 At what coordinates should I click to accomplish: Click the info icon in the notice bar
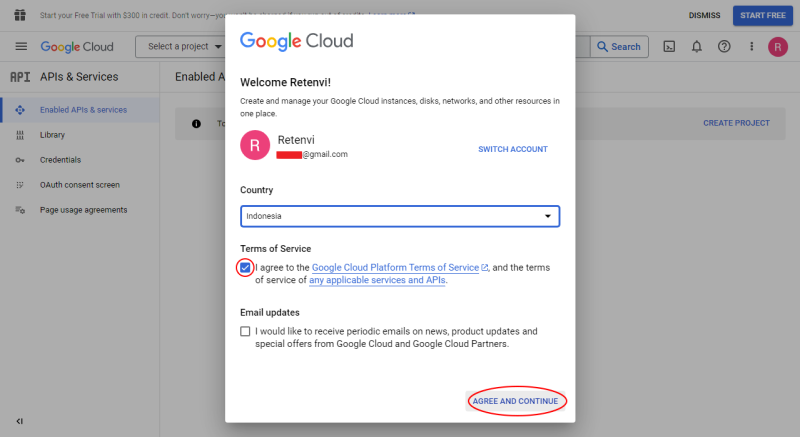pyautogui.click(x=196, y=123)
